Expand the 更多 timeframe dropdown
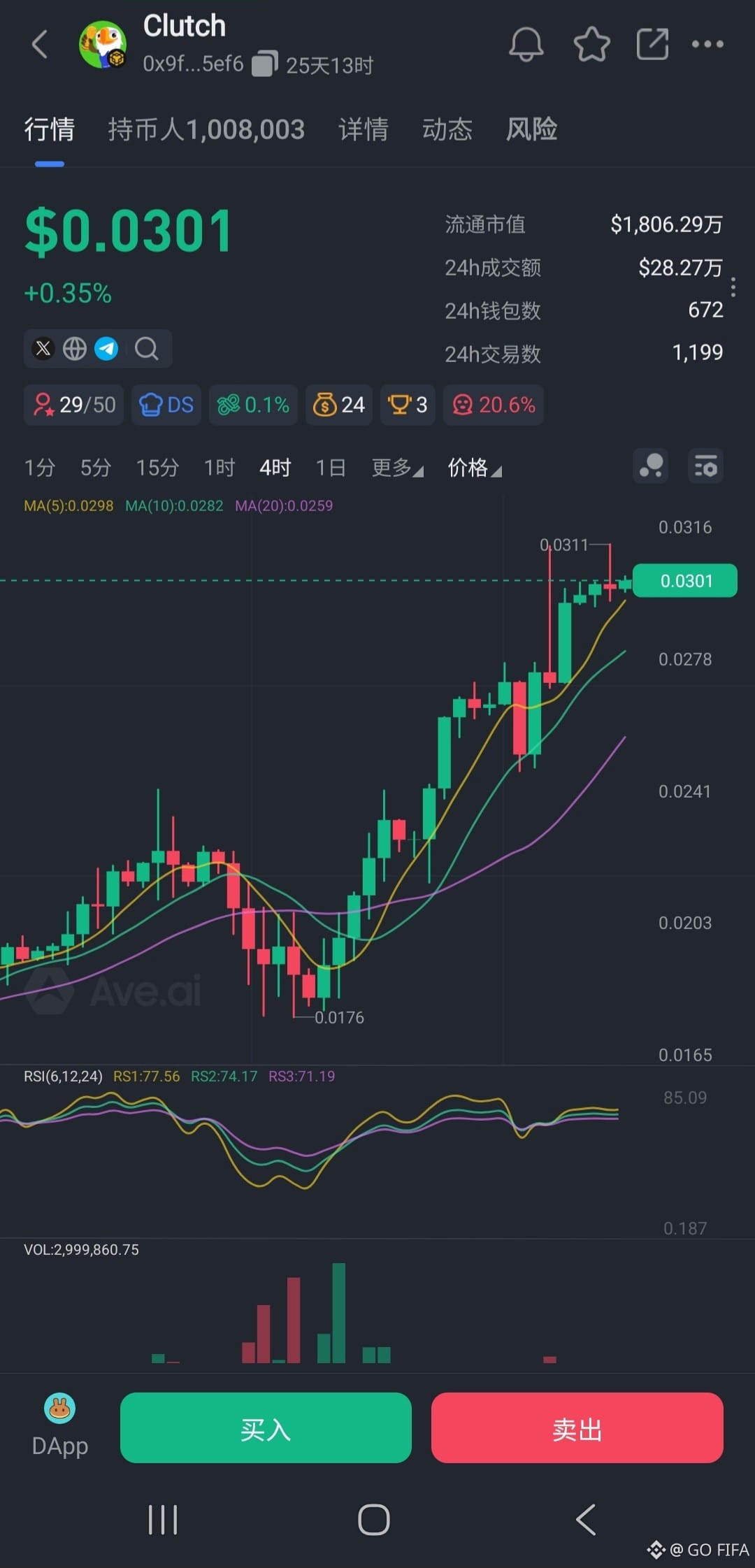Viewport: 755px width, 1568px height. [x=397, y=468]
